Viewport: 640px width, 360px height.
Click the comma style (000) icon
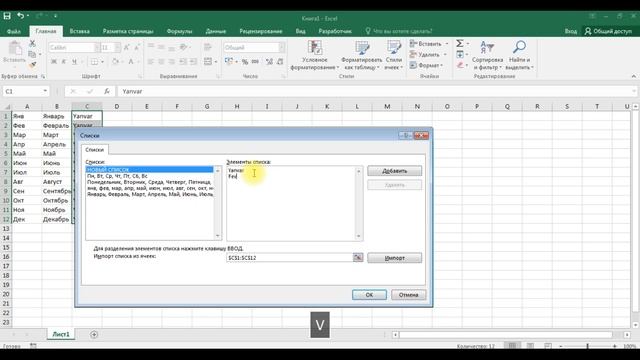(255, 62)
